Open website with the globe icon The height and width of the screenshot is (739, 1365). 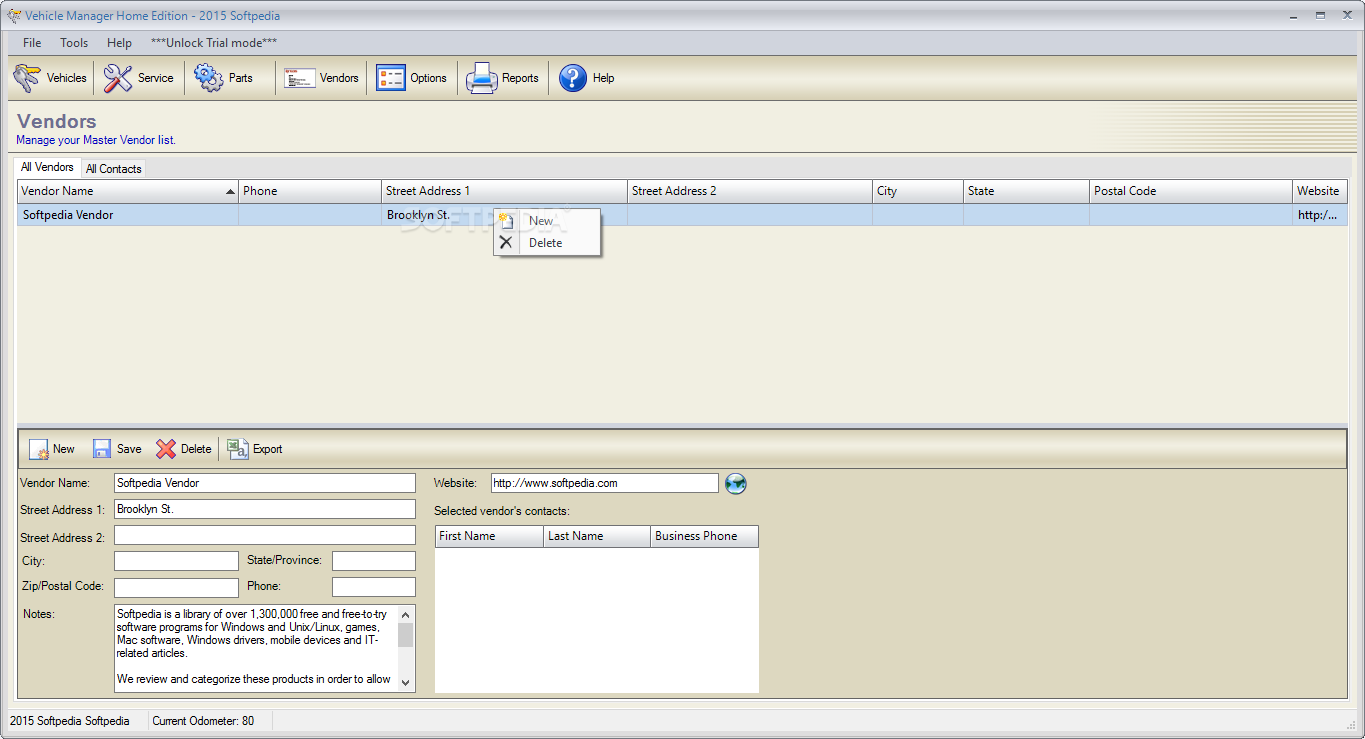(x=736, y=484)
